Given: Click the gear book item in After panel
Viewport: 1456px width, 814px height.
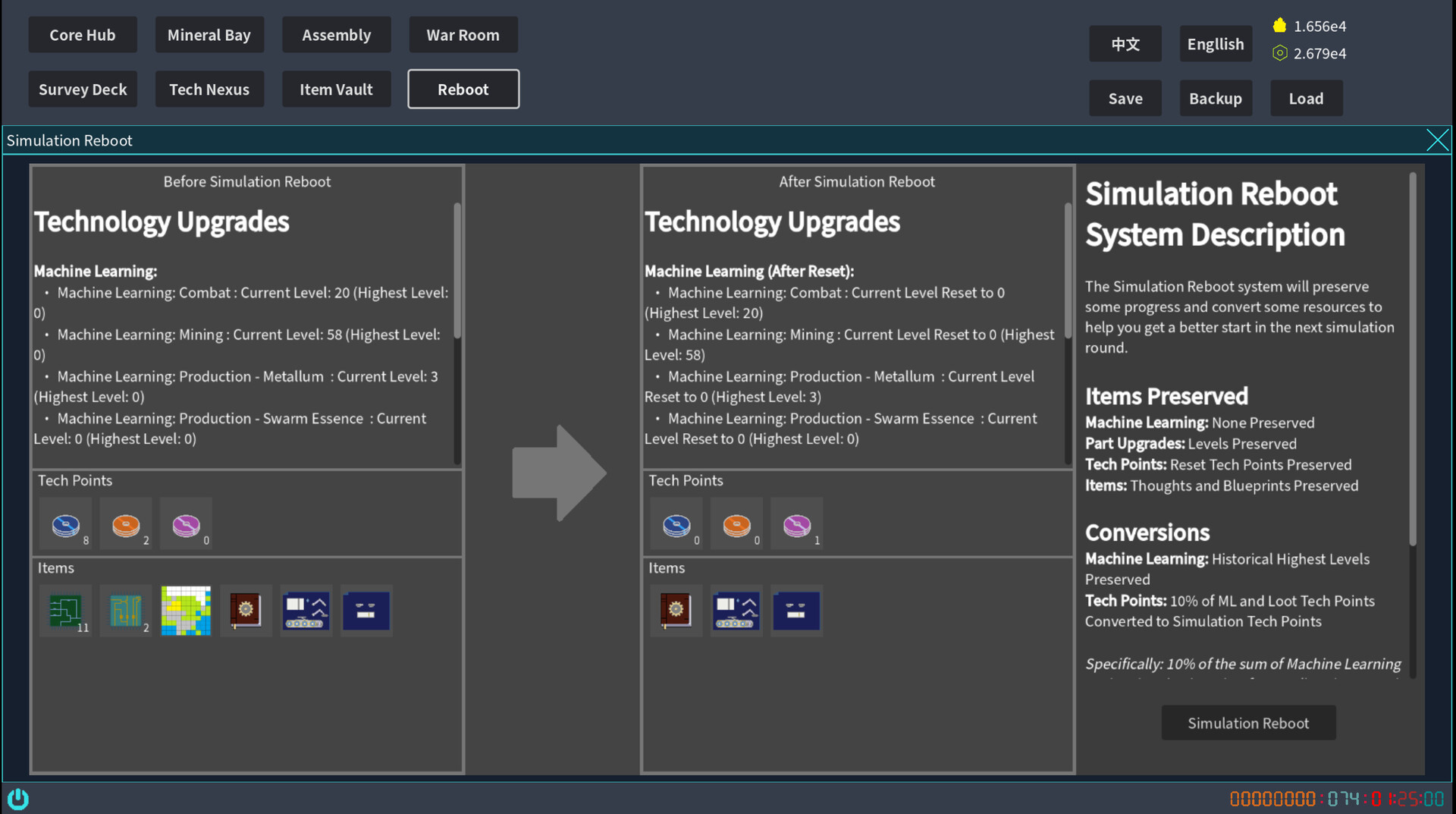Looking at the screenshot, I should tap(676, 611).
